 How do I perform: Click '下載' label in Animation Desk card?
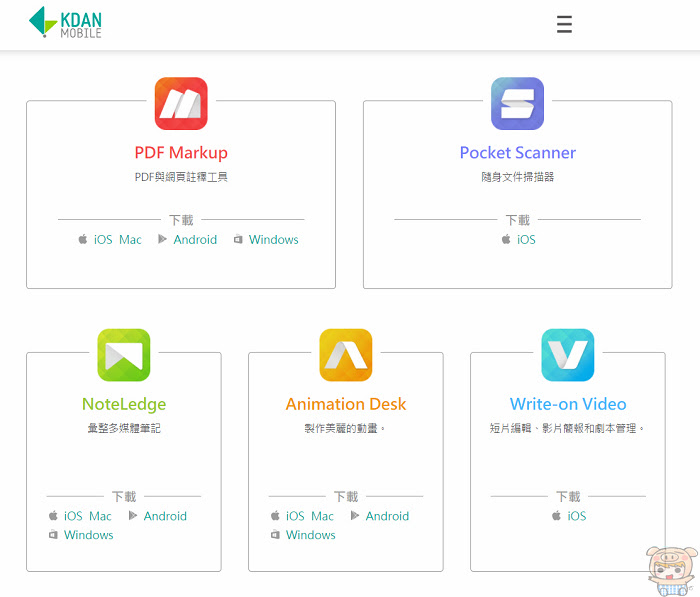(346, 497)
